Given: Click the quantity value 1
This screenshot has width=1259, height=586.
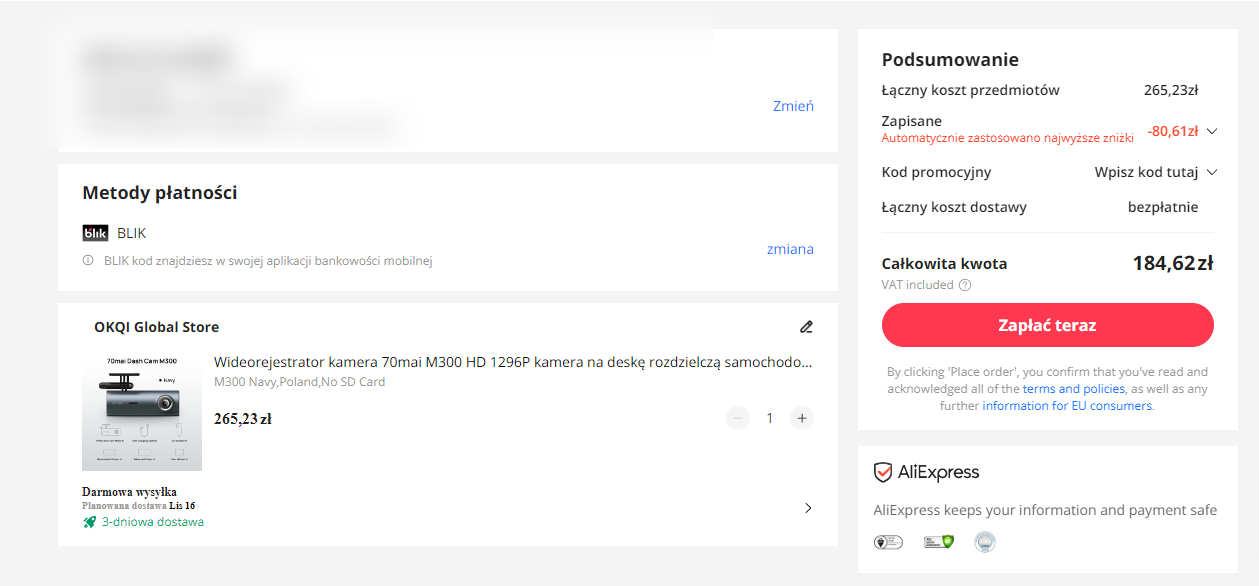Looking at the screenshot, I should [770, 418].
